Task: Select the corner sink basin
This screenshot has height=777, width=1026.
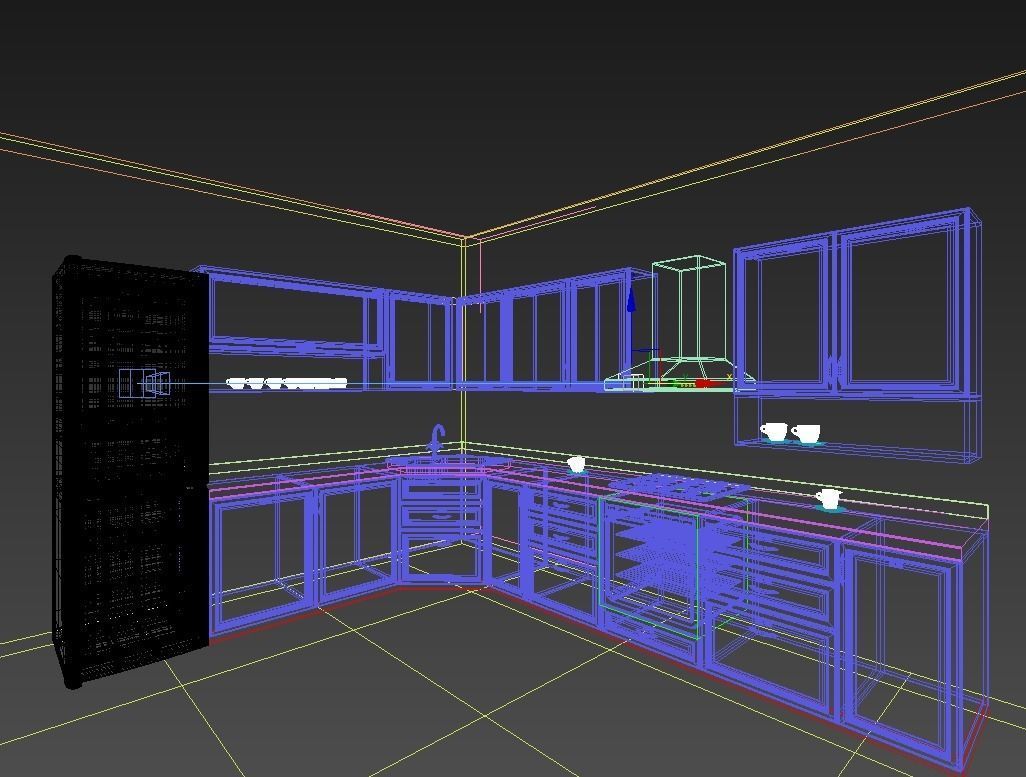Action: coord(448,463)
